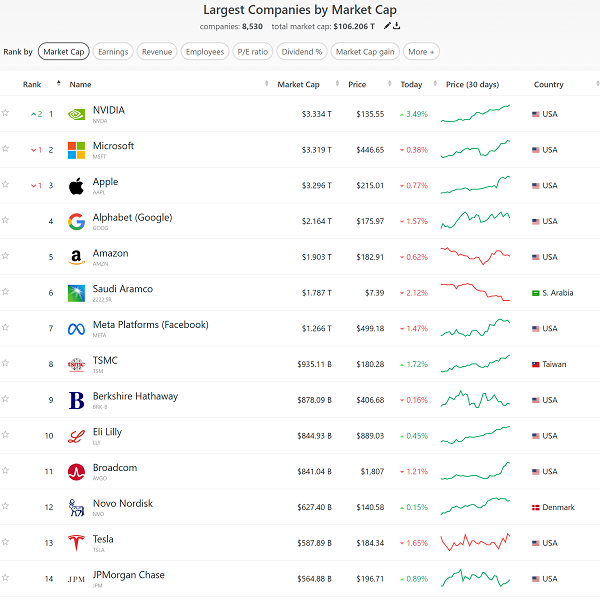Viewport: 600px width, 600px height.
Task: Rank companies by Employees
Action: pyautogui.click(x=205, y=52)
